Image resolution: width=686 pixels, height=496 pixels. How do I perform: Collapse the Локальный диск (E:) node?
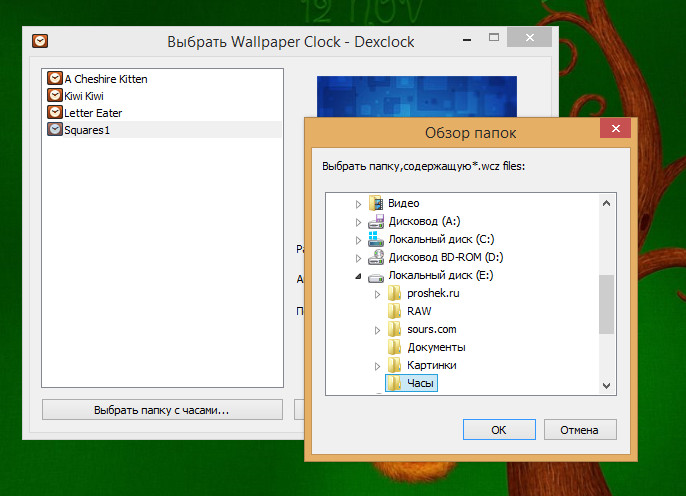(358, 276)
